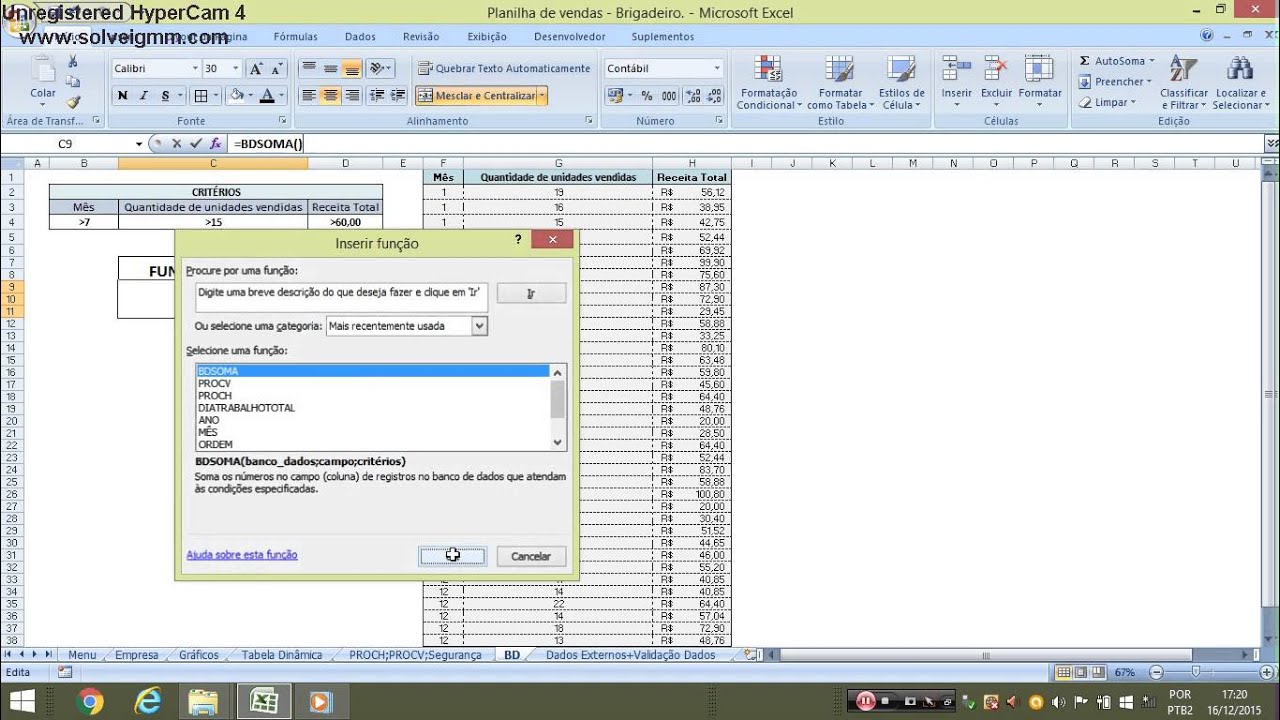Click the Format Painter brush icon
1280x720 pixels.
(73, 102)
